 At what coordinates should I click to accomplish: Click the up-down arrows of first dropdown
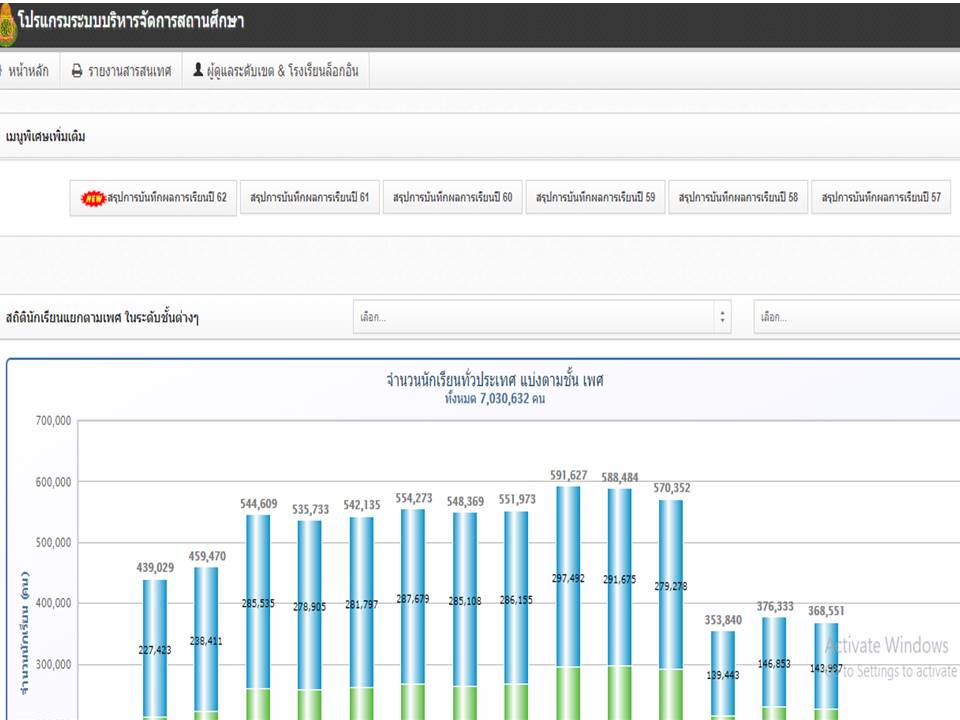(x=722, y=317)
